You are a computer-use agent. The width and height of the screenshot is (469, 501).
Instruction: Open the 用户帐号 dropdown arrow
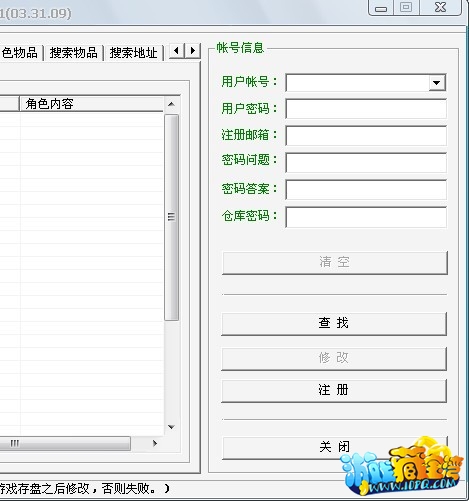point(437,83)
